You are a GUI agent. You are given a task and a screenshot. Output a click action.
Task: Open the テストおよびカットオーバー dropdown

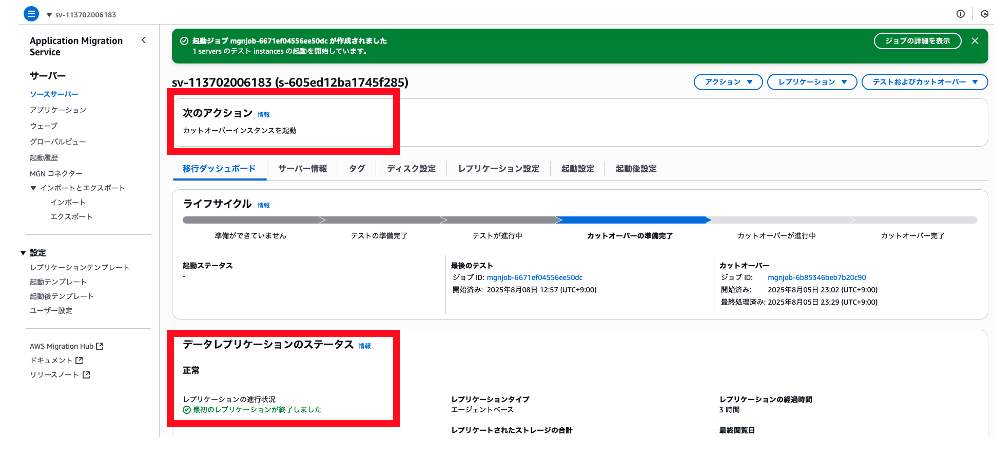[x=924, y=82]
